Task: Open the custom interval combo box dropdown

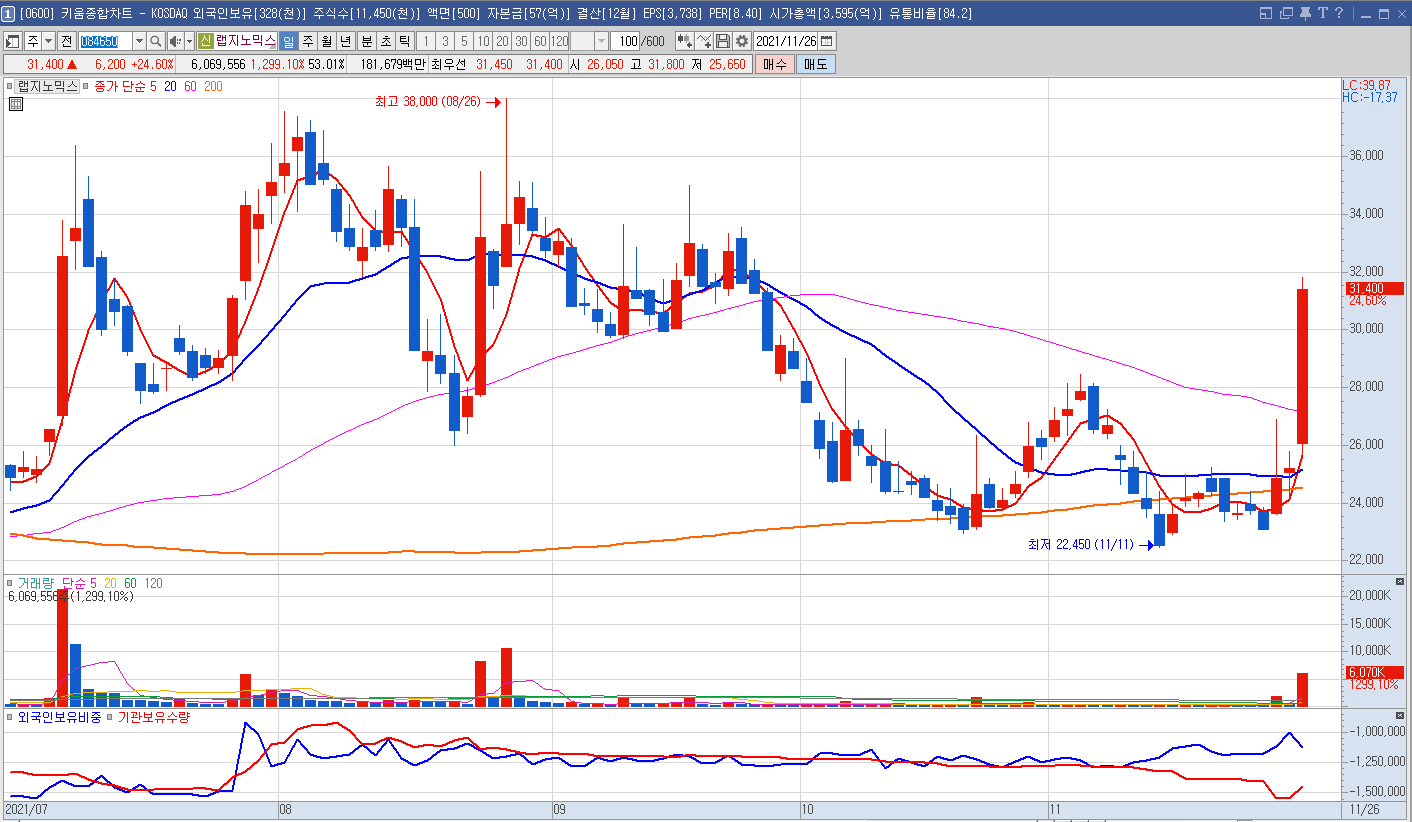Action: [x=601, y=41]
